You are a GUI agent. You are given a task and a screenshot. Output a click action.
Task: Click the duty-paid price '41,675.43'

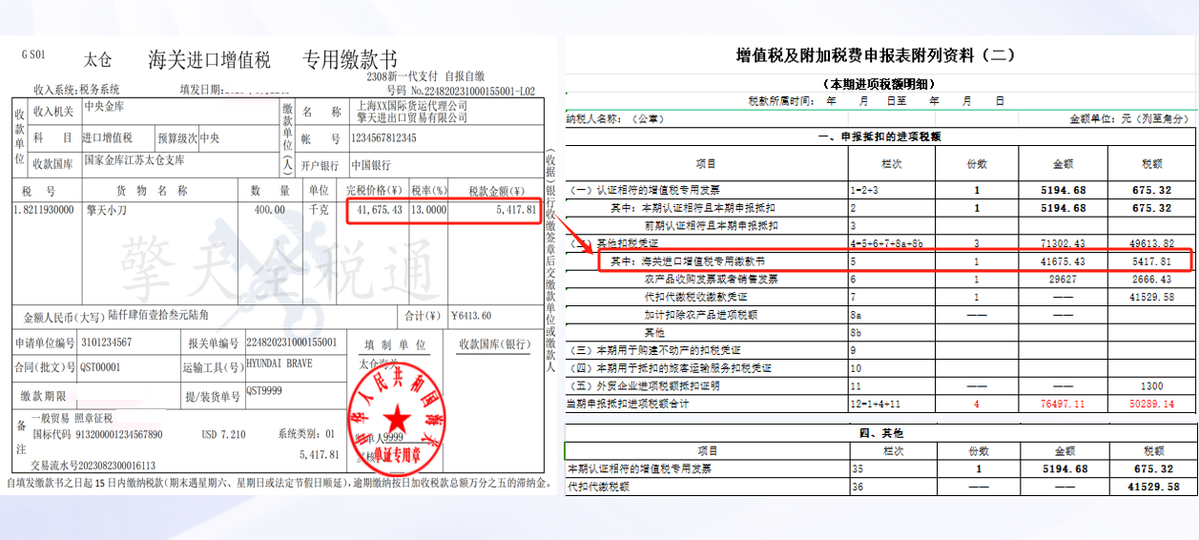coord(379,210)
